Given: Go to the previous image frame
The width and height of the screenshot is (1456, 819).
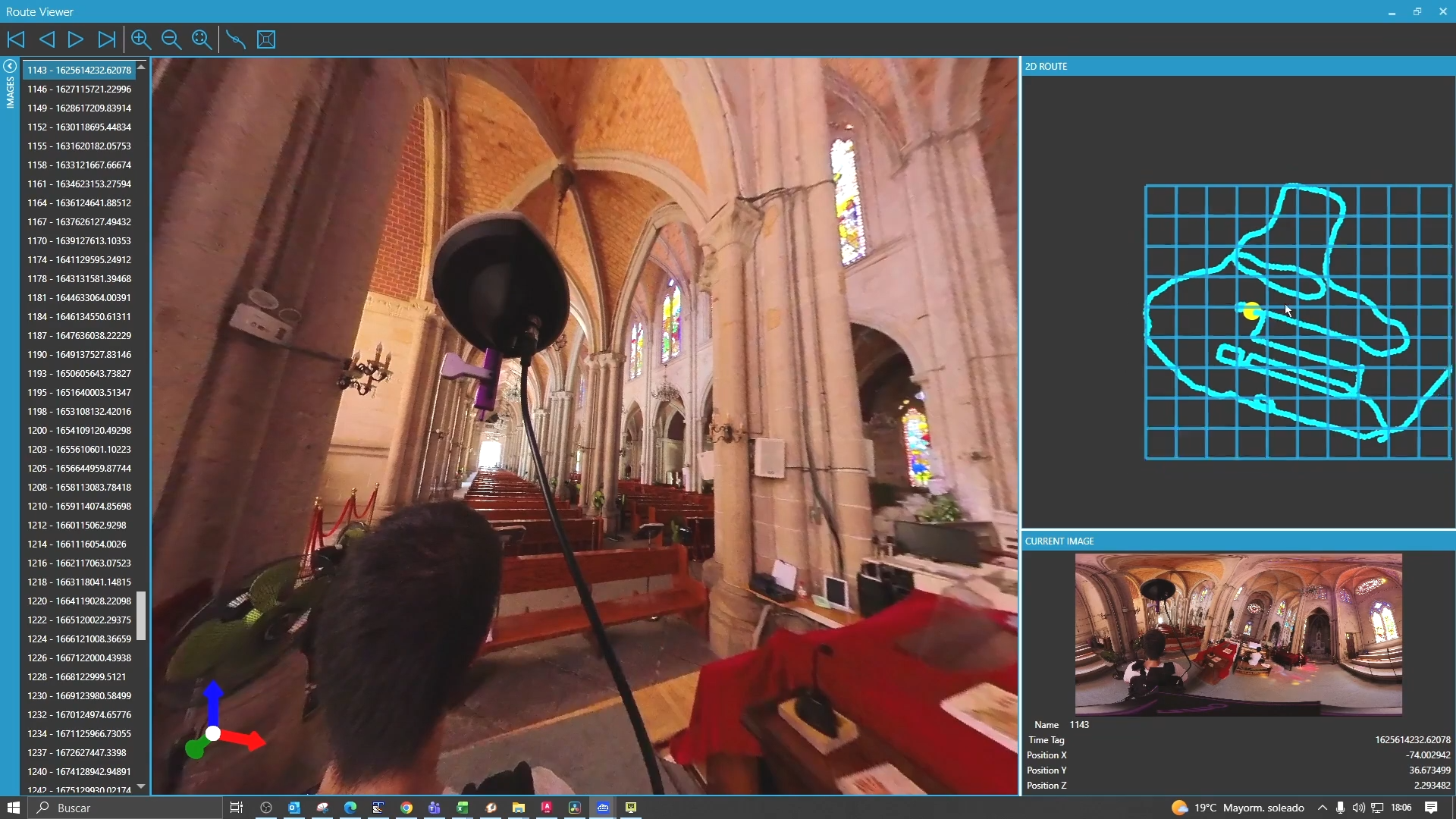Looking at the screenshot, I should pos(46,39).
